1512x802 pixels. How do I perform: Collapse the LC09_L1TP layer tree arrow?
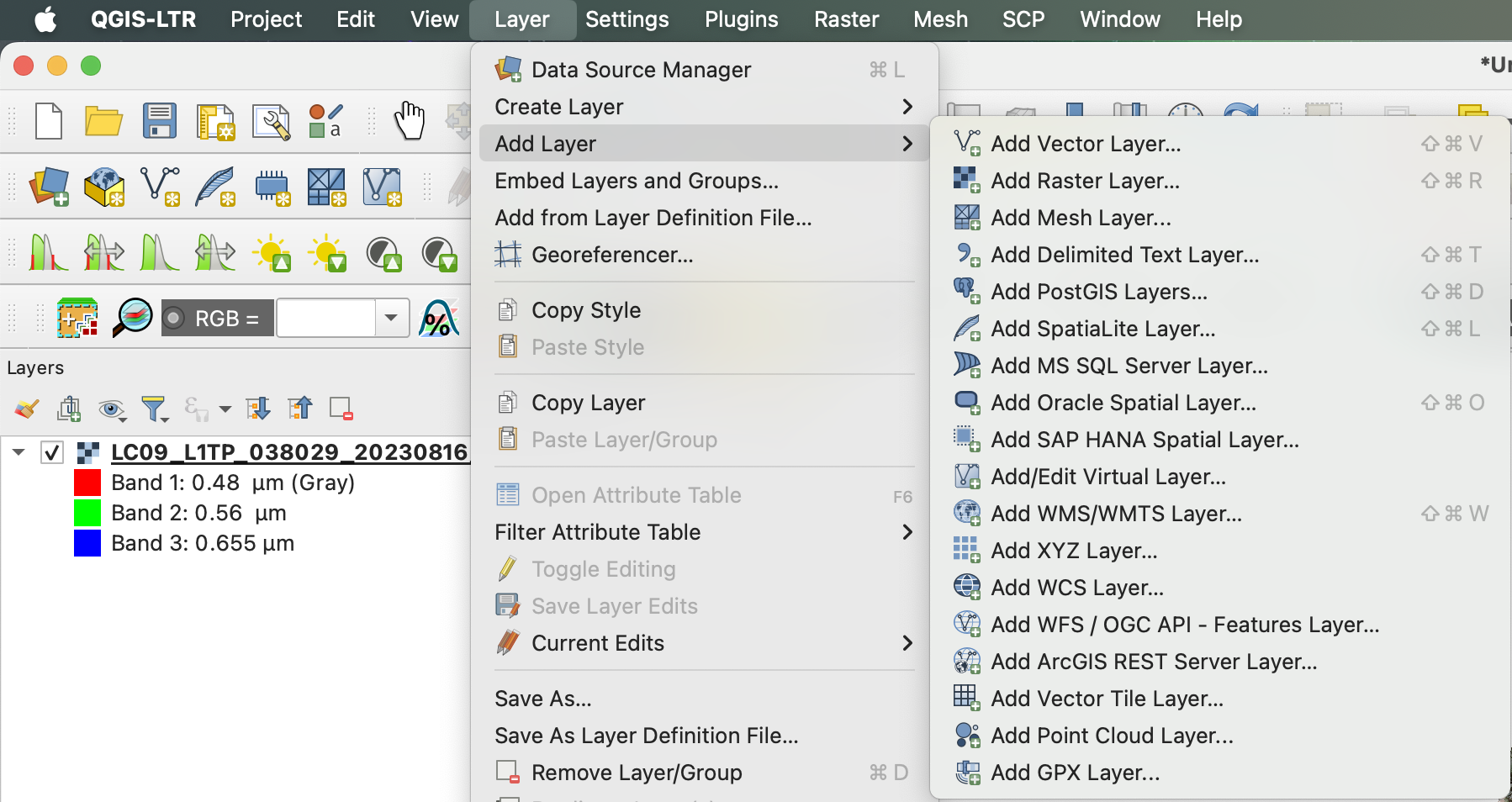pos(19,452)
